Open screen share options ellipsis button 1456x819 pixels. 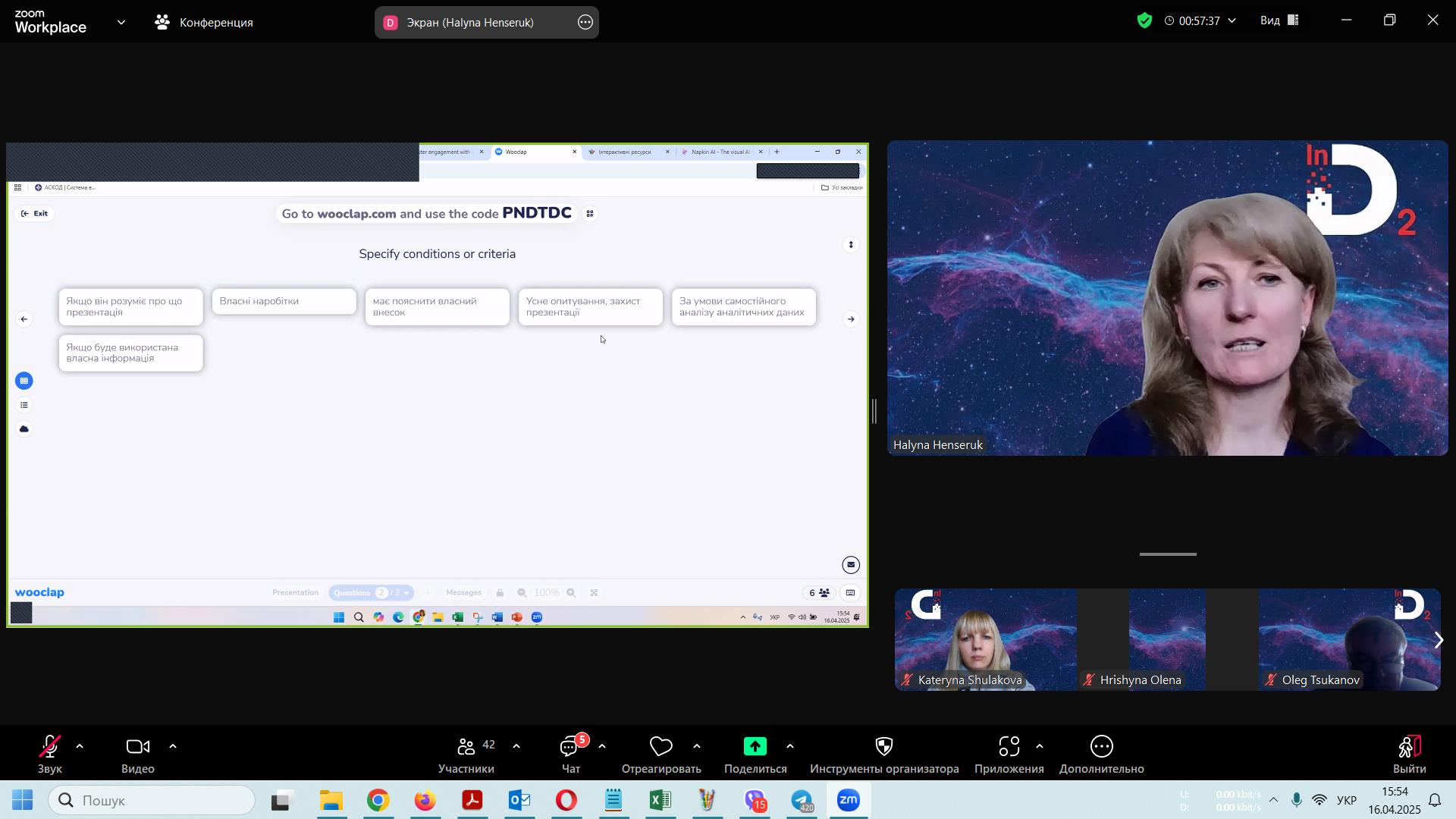pyautogui.click(x=585, y=23)
